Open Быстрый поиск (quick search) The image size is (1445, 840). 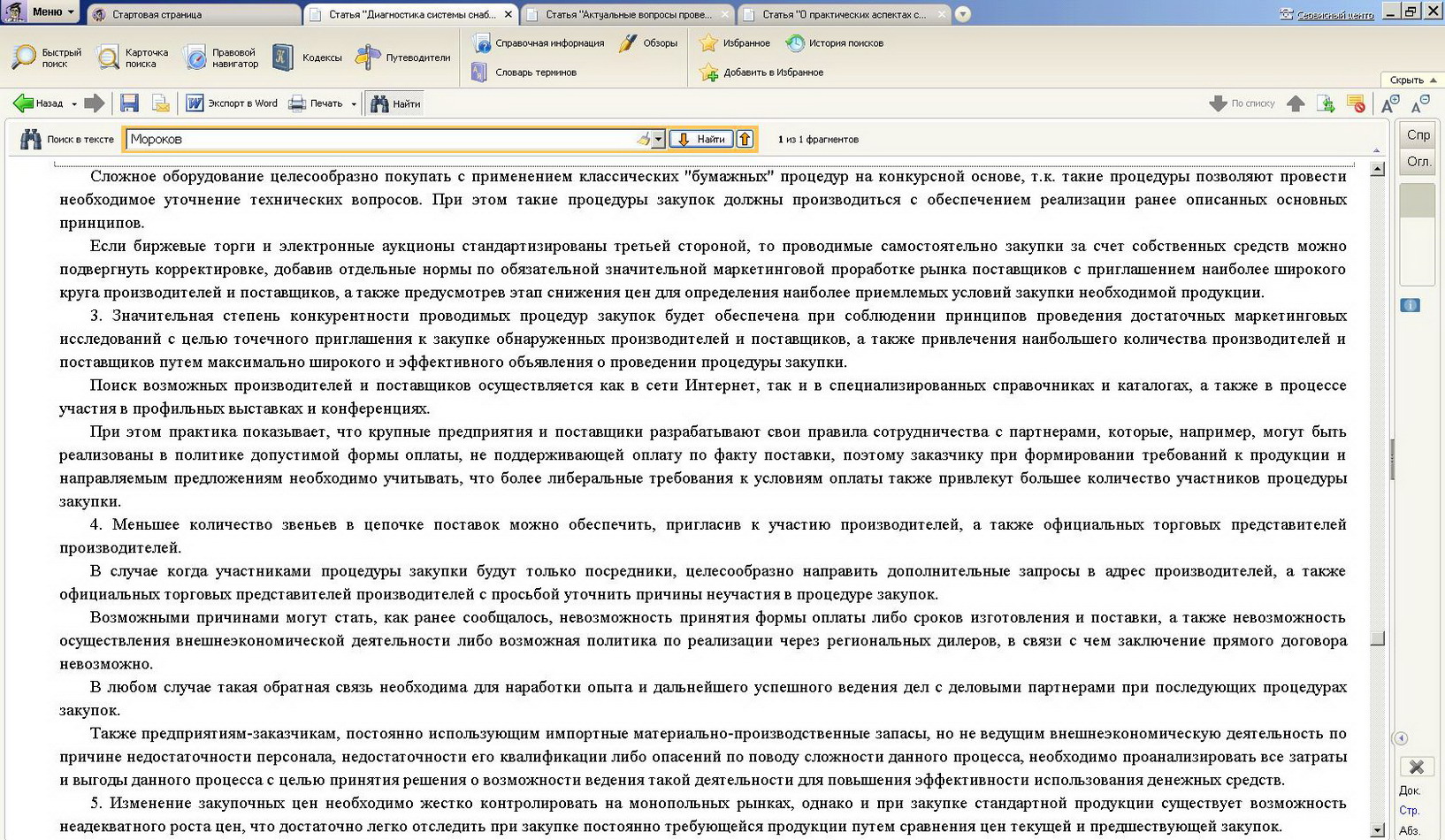tap(47, 57)
